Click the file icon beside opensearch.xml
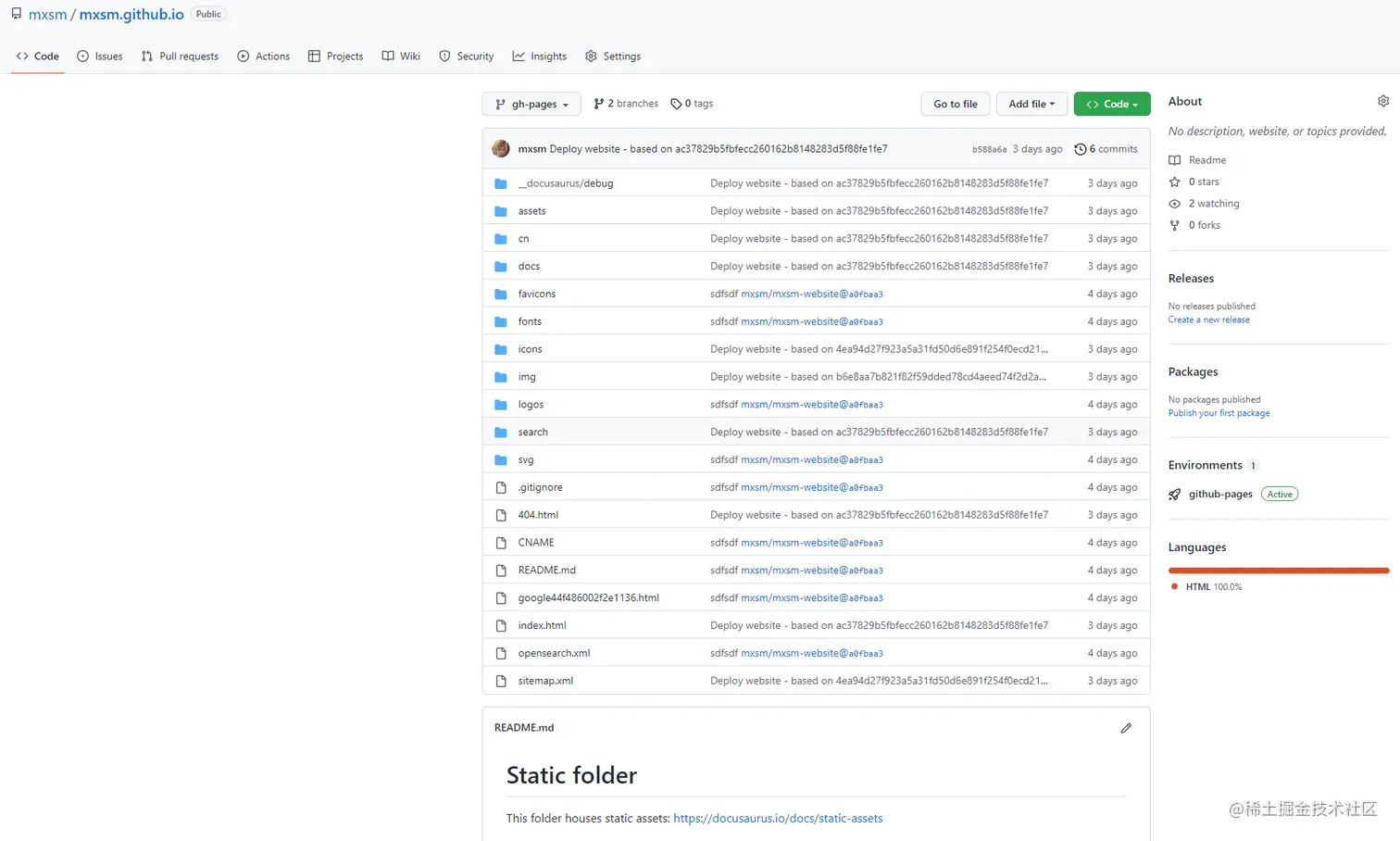The height and width of the screenshot is (841, 1400). tap(501, 653)
